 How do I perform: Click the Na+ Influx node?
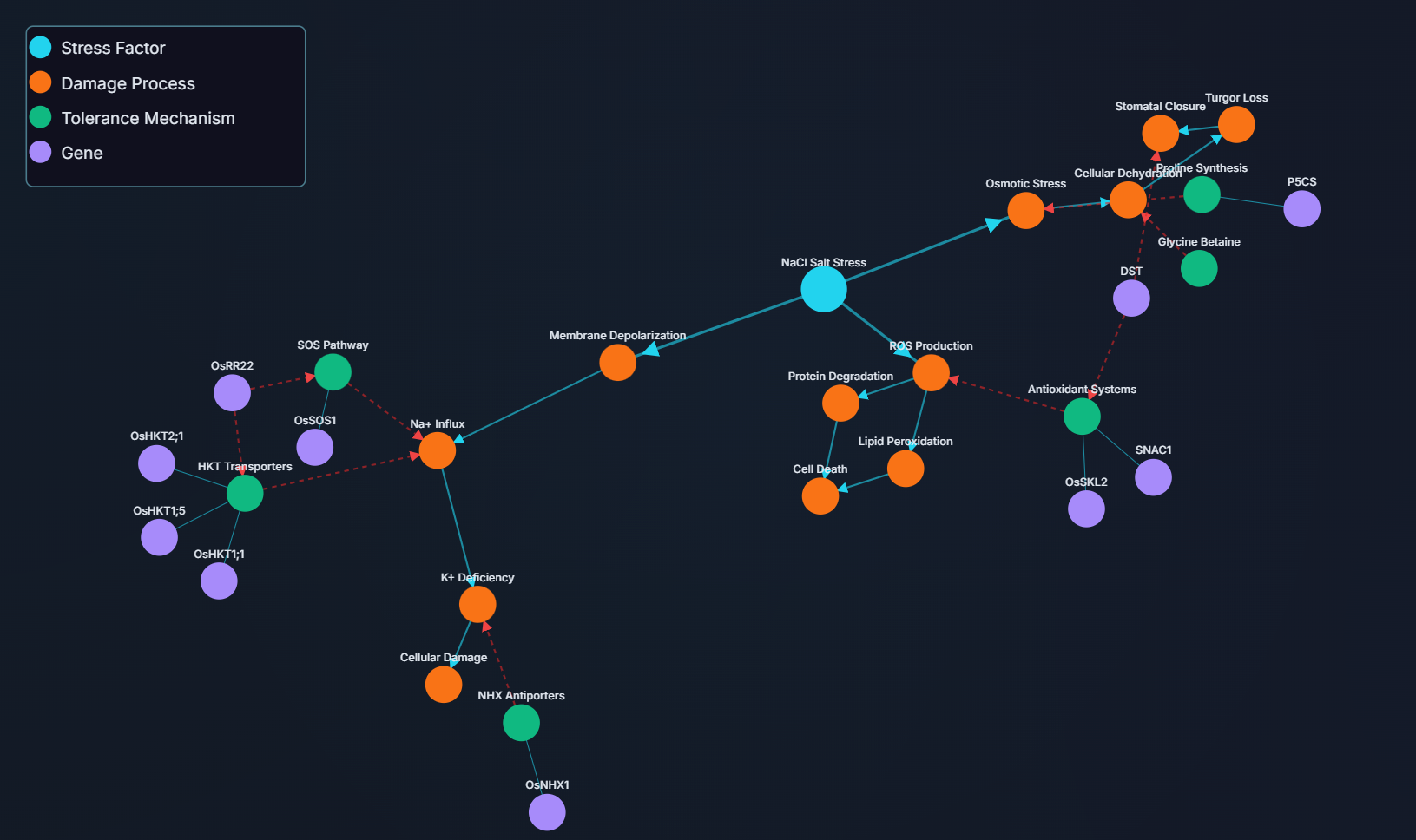pyautogui.click(x=438, y=450)
